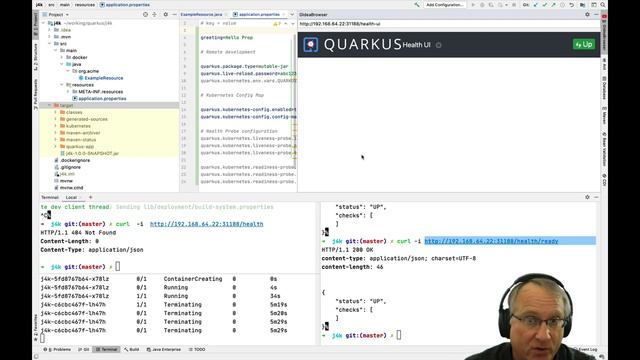Click the Git push arrow icon
The image size is (640, 360).
click(553, 5)
